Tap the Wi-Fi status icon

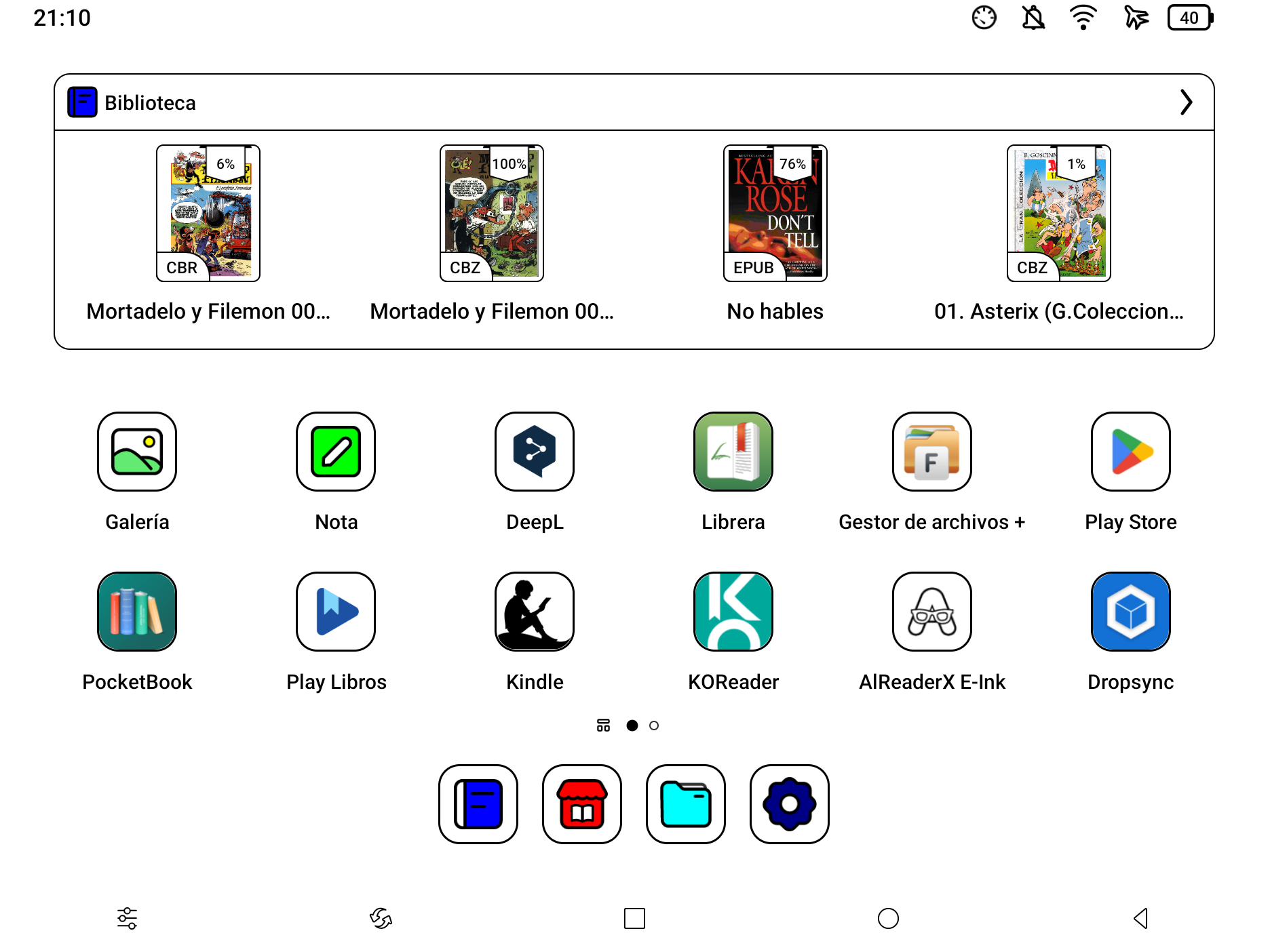[1083, 18]
